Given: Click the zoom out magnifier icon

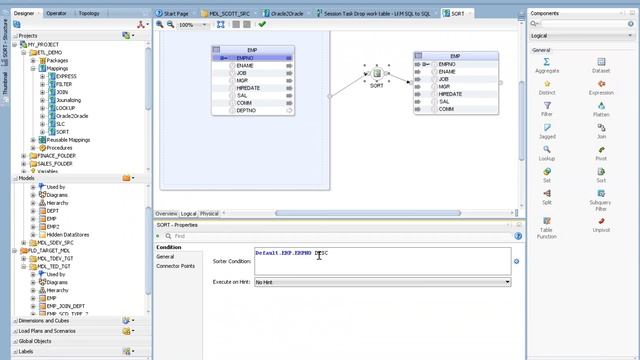Looking at the screenshot, I should pos(171,24).
